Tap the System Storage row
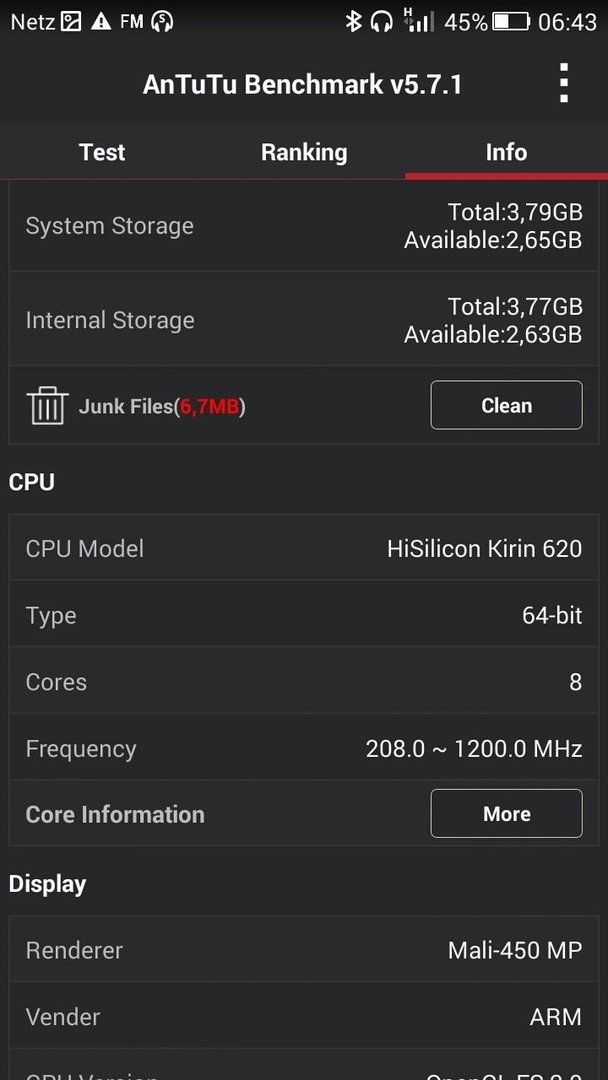This screenshot has height=1080, width=608. (x=304, y=226)
